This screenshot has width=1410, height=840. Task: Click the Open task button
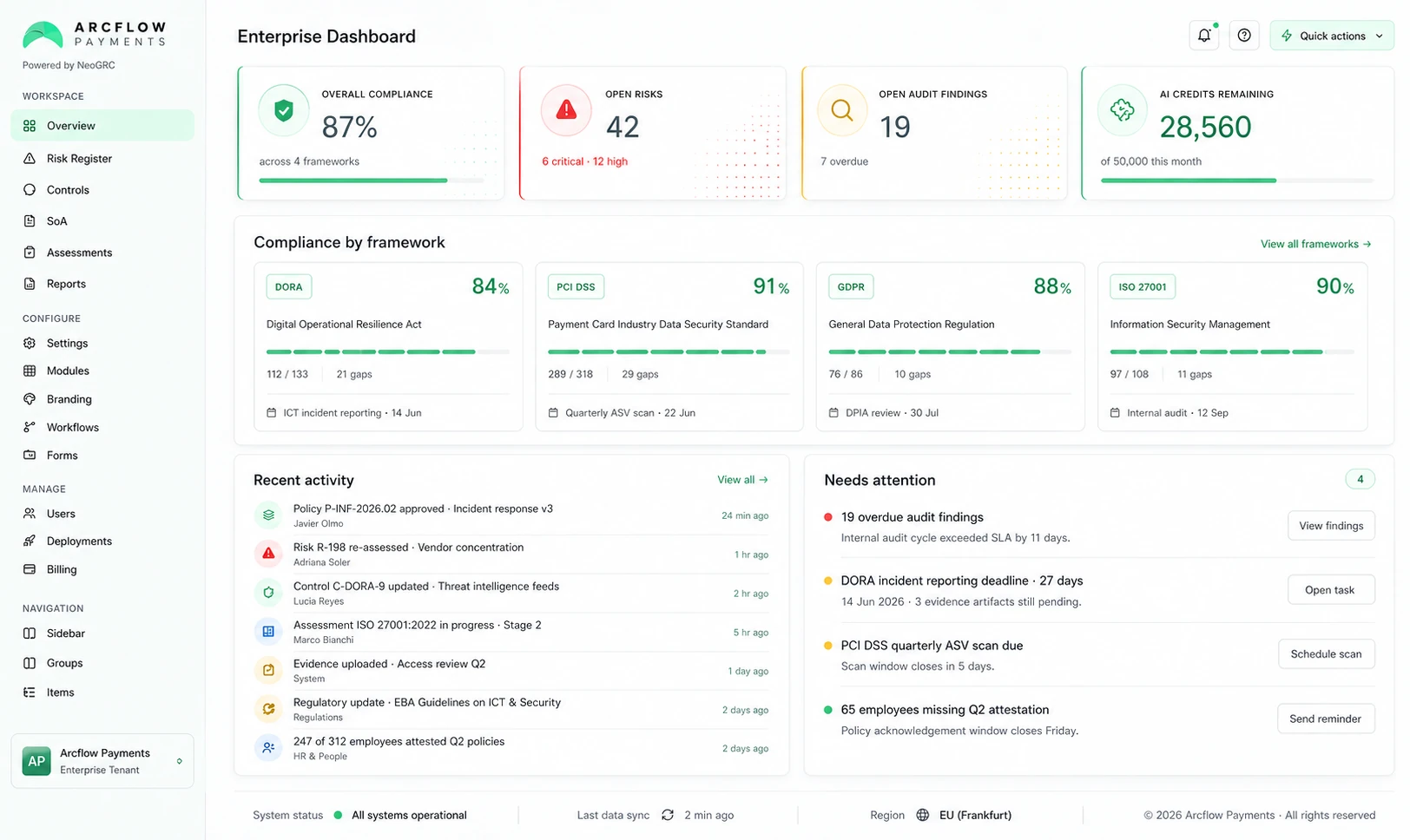[1331, 590]
